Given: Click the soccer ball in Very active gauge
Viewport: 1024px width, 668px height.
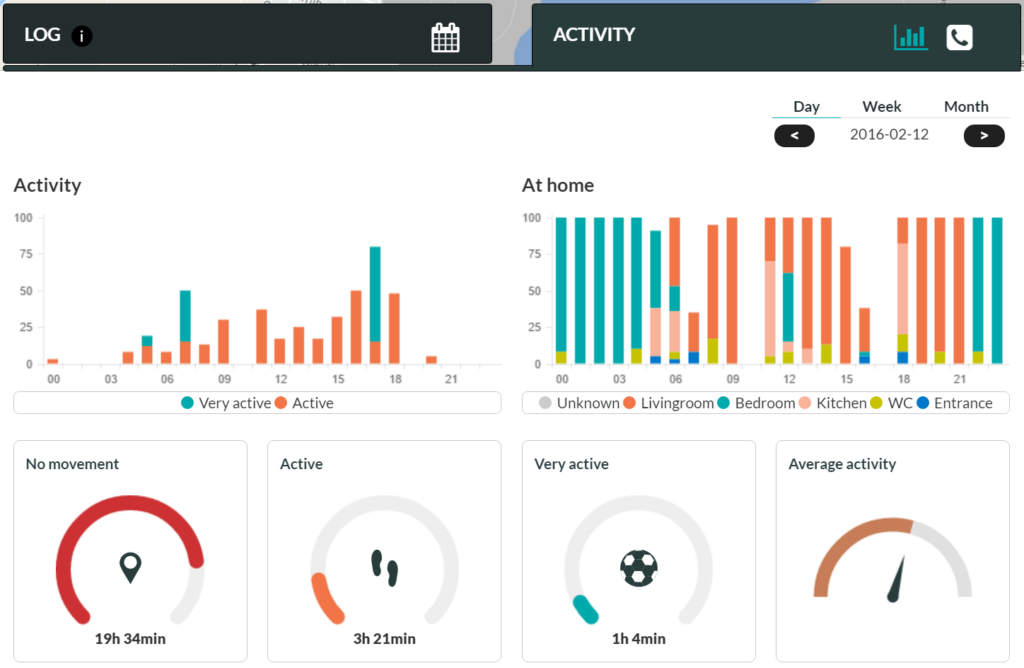Looking at the screenshot, I should point(638,569).
